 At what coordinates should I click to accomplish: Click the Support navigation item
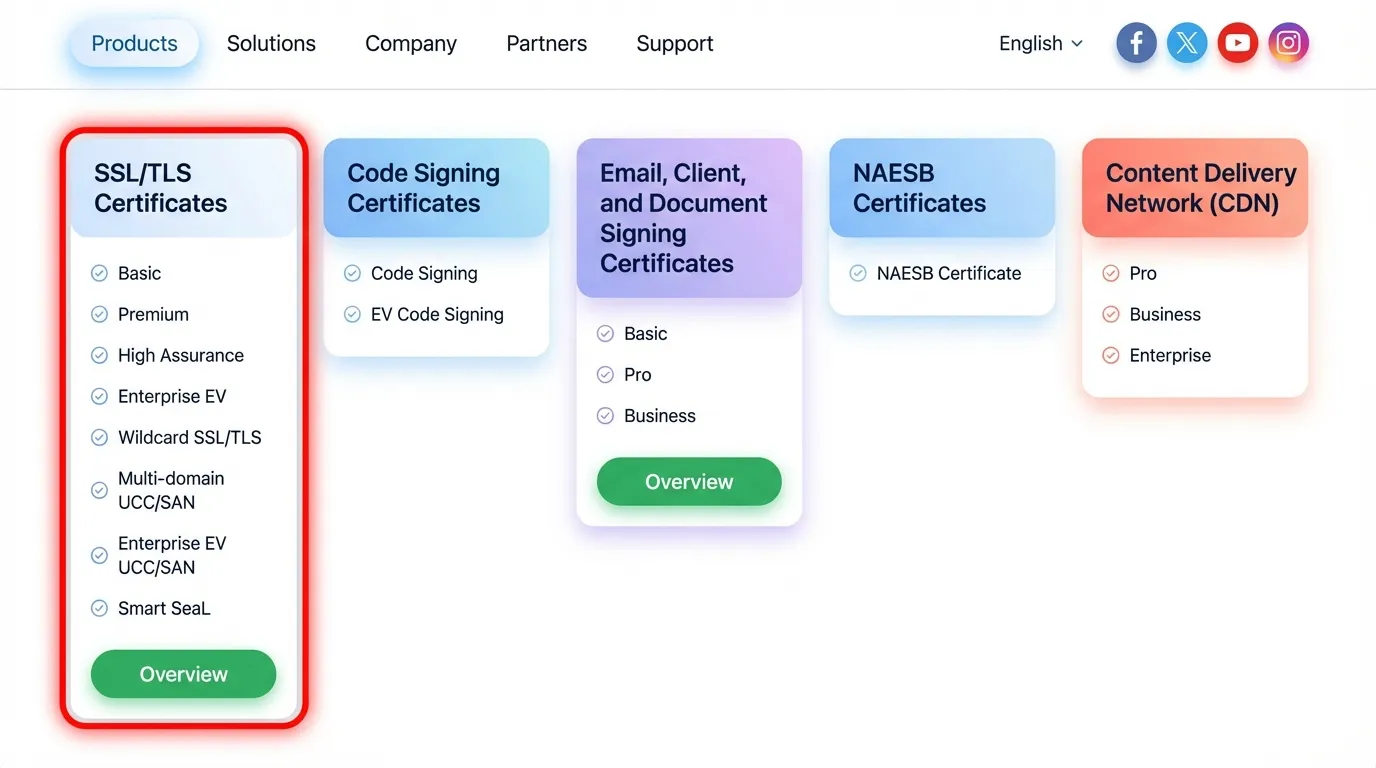click(x=674, y=43)
